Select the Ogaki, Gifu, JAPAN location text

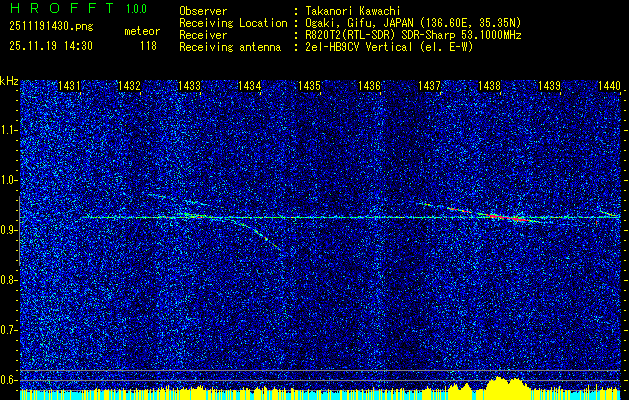point(411,24)
